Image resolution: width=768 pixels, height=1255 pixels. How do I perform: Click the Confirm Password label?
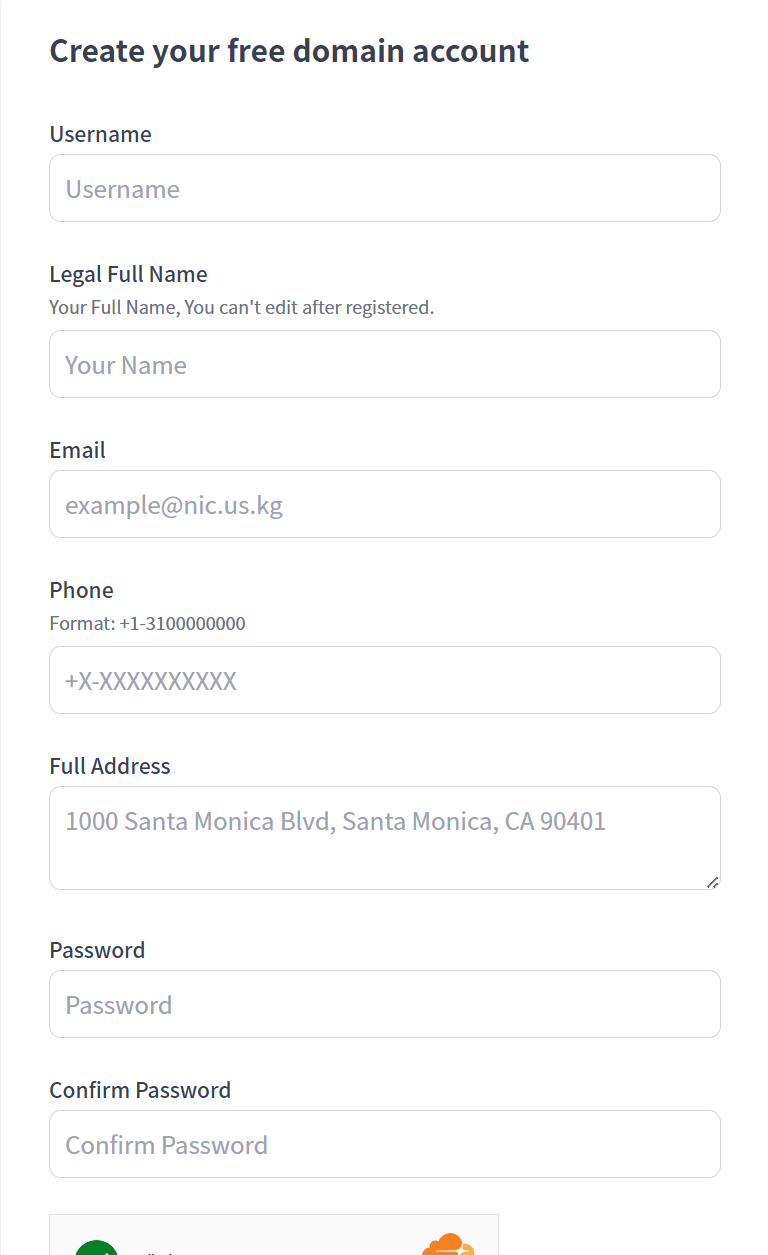(140, 1090)
